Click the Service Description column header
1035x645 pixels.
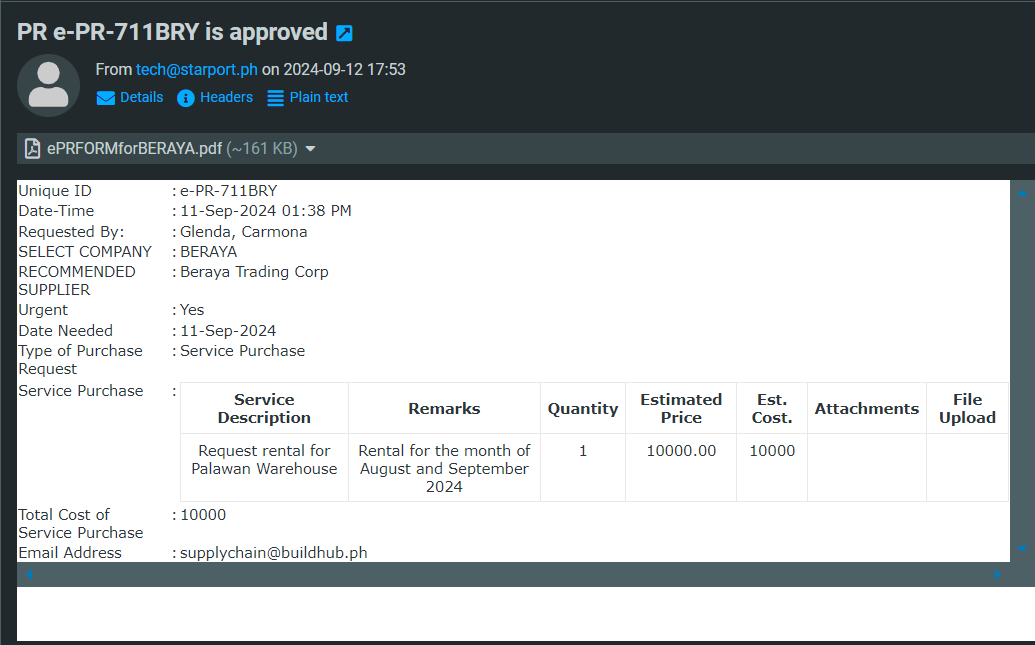(x=264, y=408)
